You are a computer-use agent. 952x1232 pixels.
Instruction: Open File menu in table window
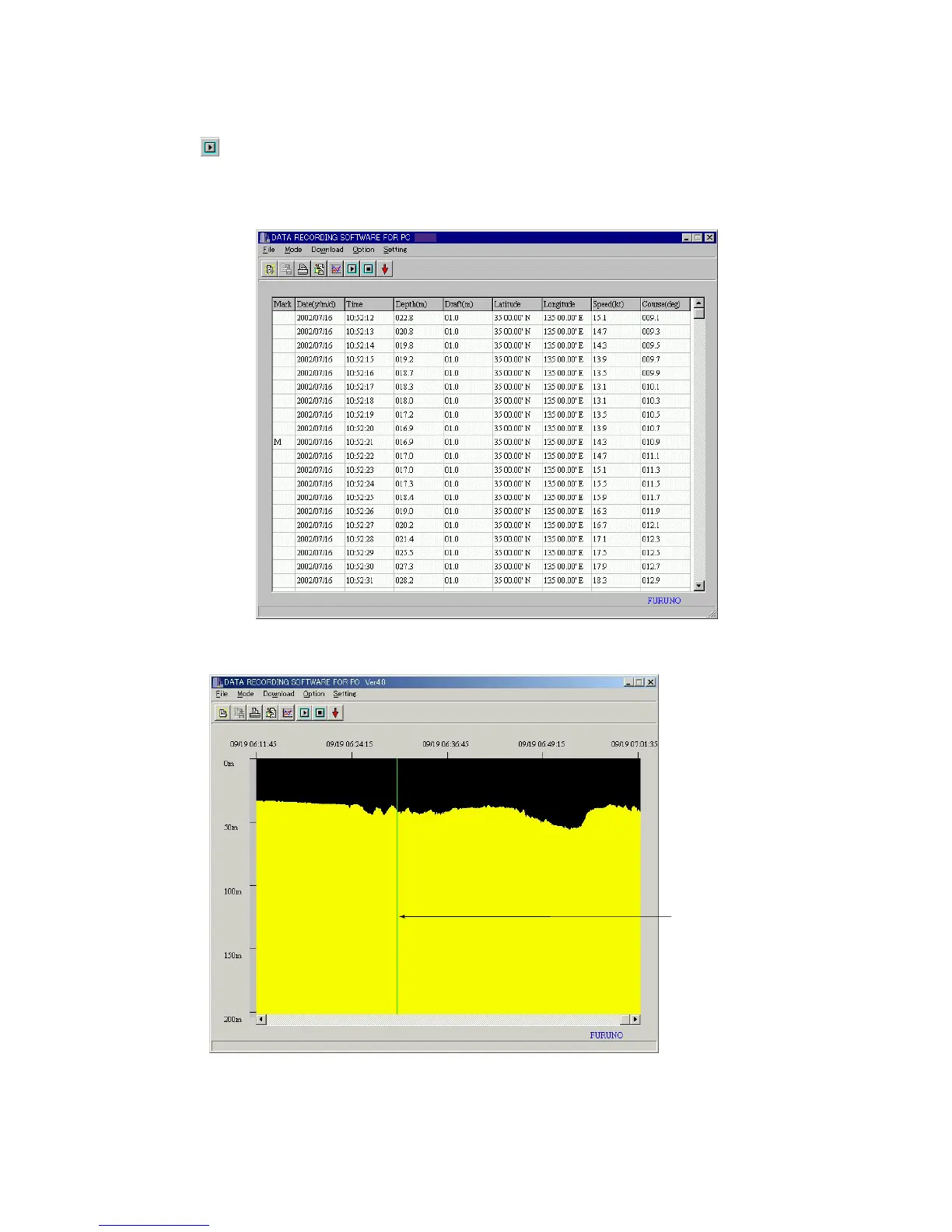[269, 250]
